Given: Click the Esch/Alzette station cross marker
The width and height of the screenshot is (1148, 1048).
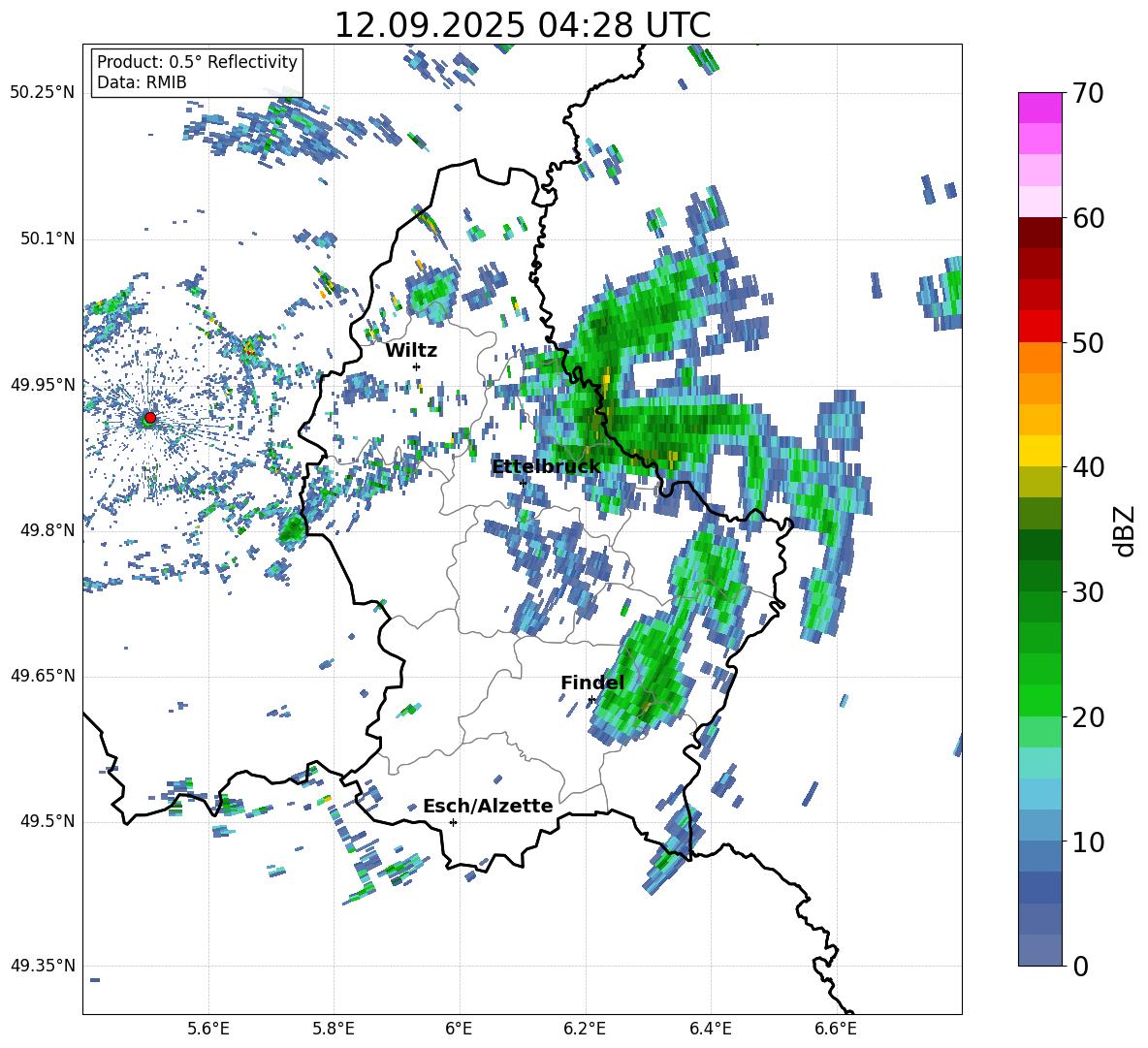Looking at the screenshot, I should point(453,822).
